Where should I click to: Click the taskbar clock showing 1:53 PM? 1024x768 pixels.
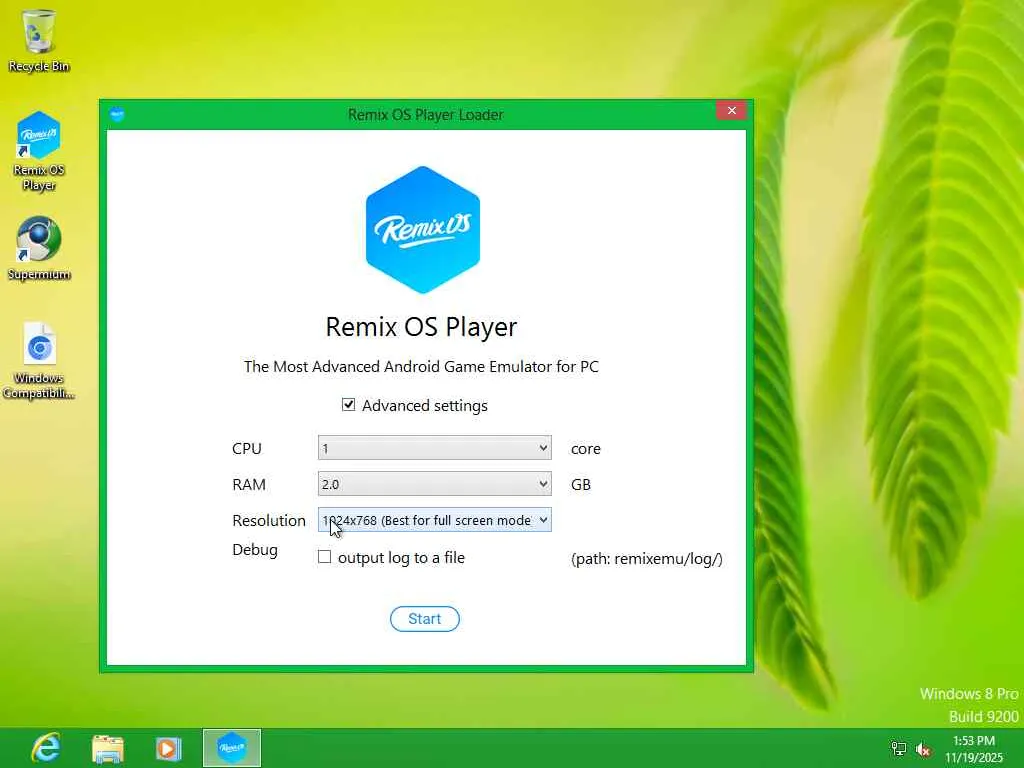[974, 749]
